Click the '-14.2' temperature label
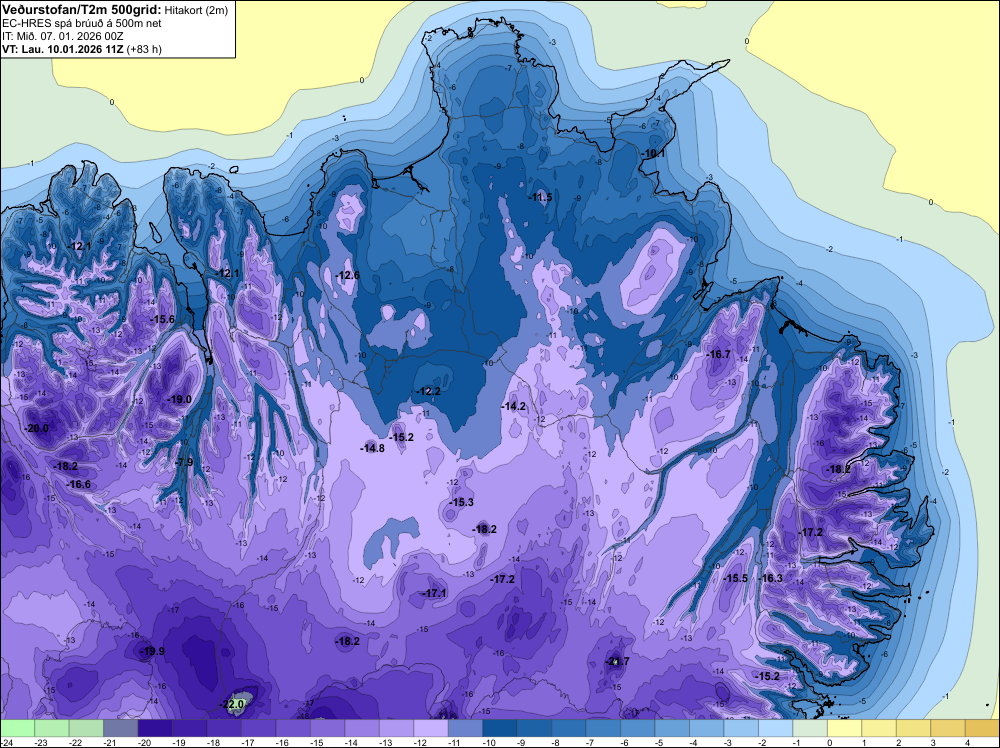Screen dimensions: 1000x748 [x=513, y=406]
